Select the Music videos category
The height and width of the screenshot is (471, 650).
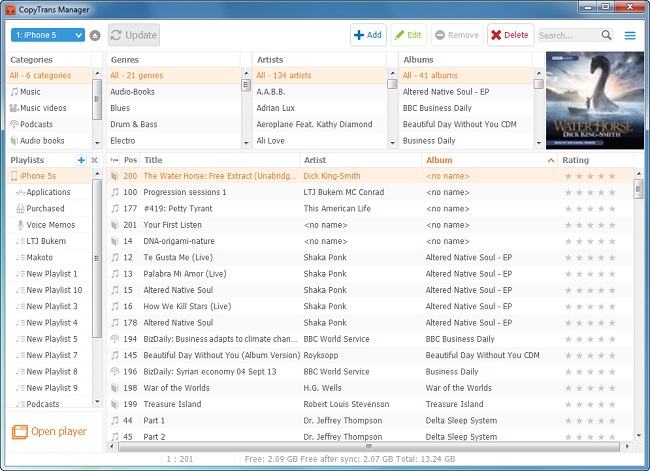coord(49,108)
